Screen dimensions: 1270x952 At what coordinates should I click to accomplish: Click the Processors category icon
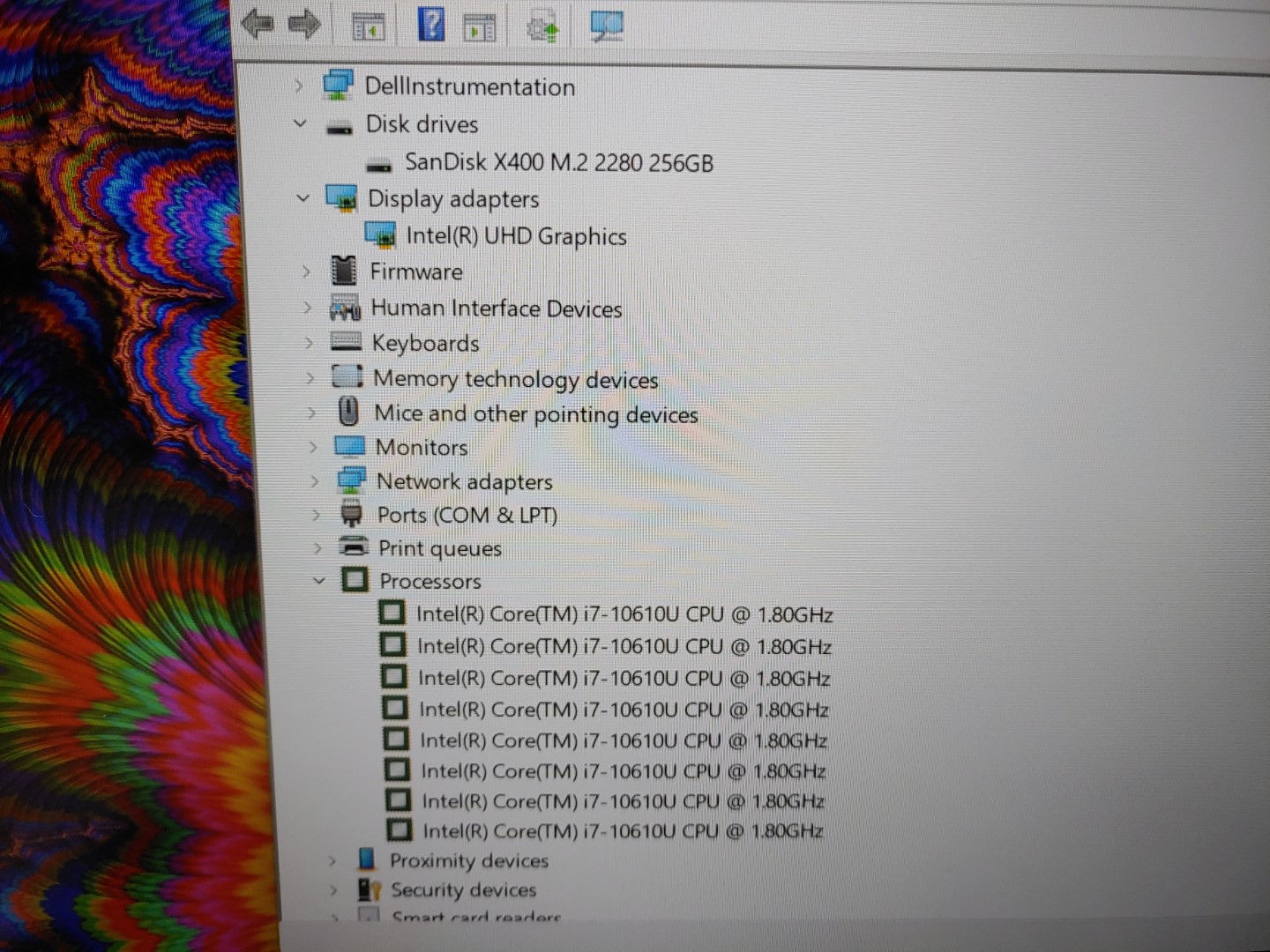click(x=355, y=580)
